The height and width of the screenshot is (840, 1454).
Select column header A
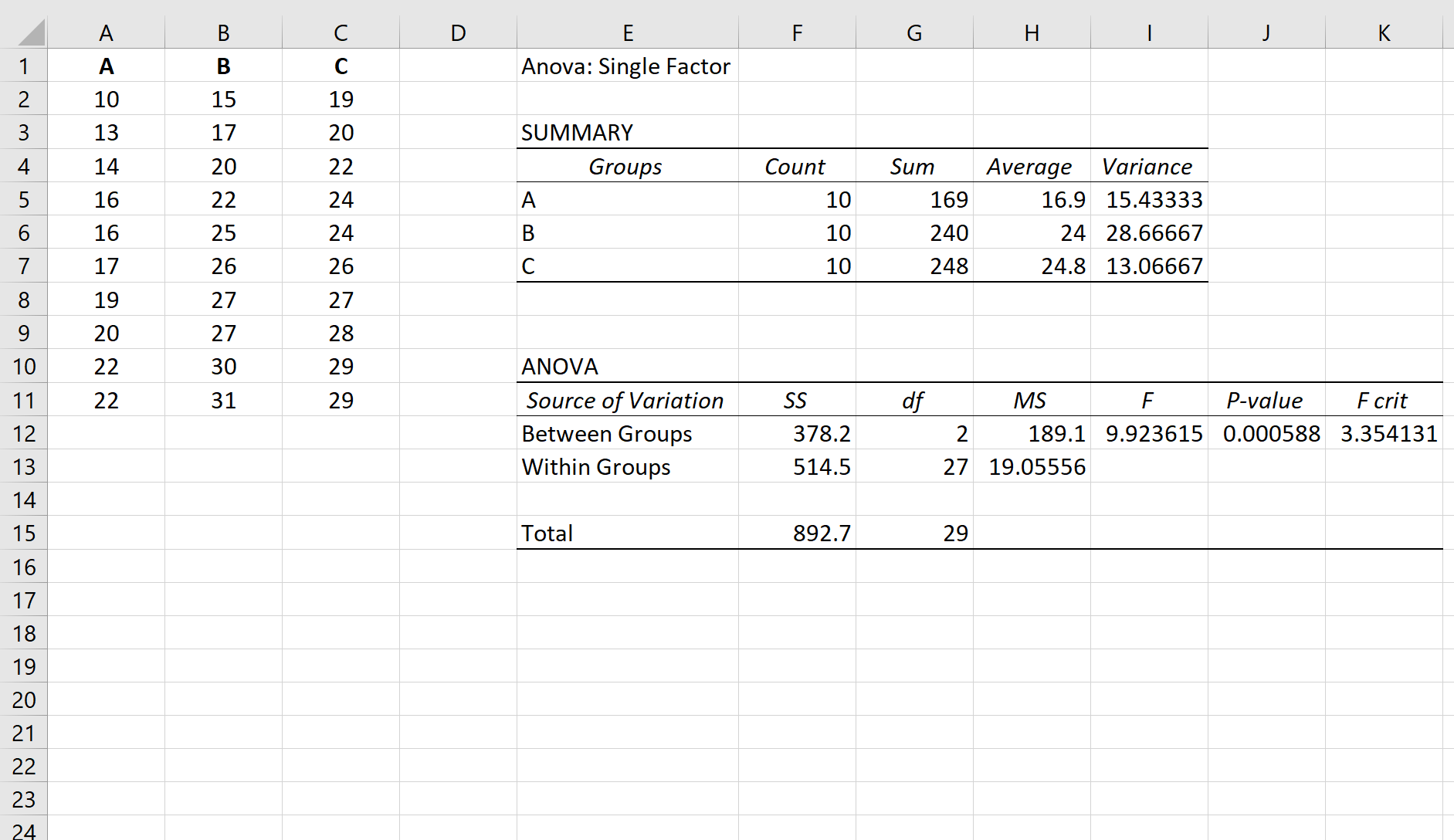[x=107, y=32]
